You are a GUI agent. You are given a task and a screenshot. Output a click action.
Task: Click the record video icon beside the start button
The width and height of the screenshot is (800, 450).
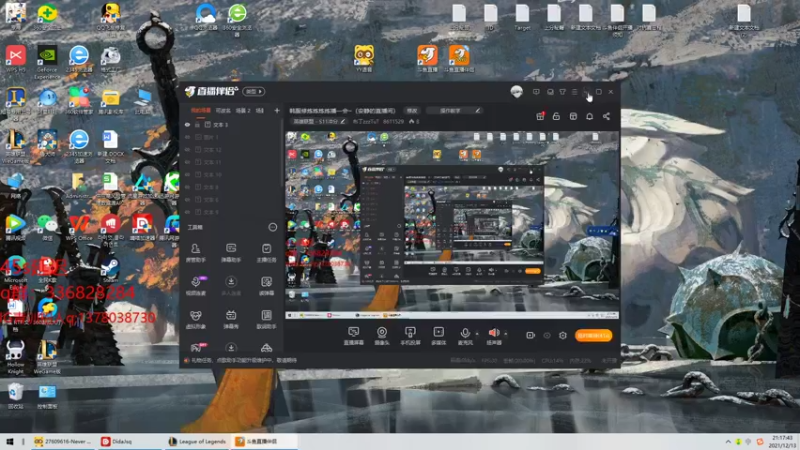tap(531, 335)
